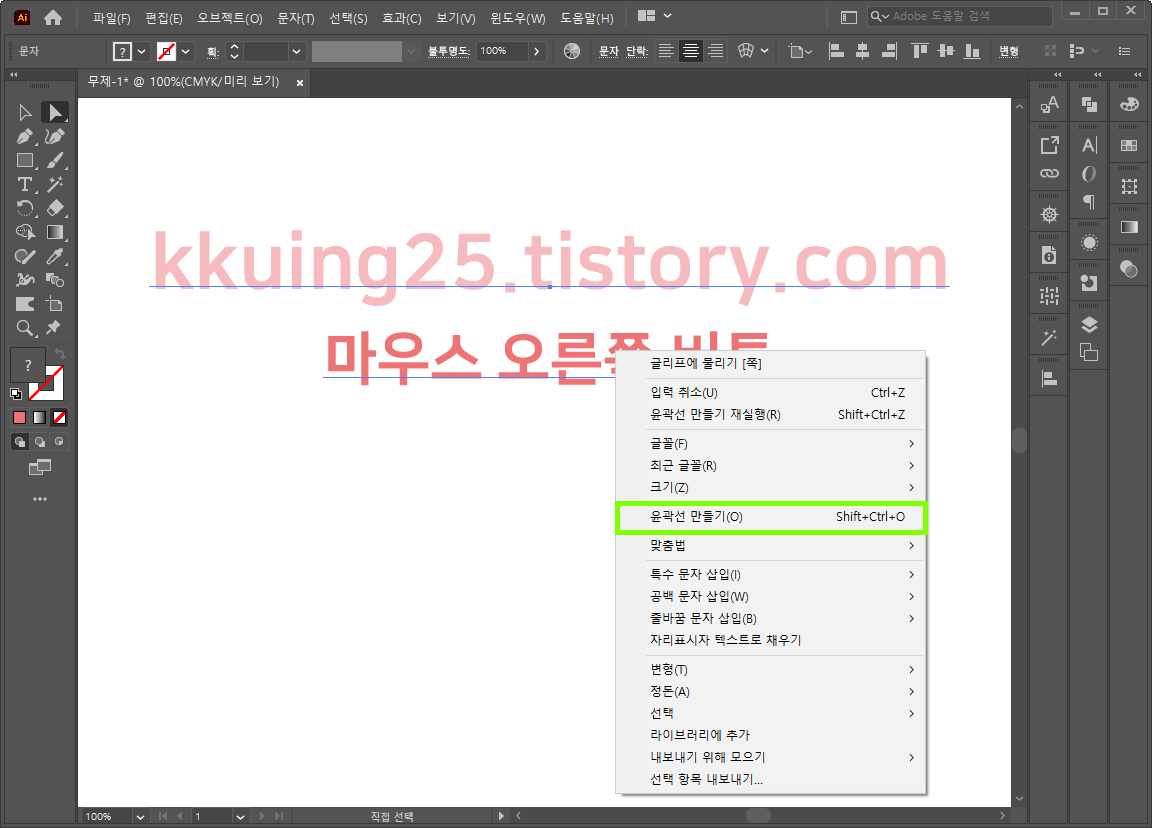The image size is (1152, 828).
Task: Select the Gradient tool
Action: 54,232
